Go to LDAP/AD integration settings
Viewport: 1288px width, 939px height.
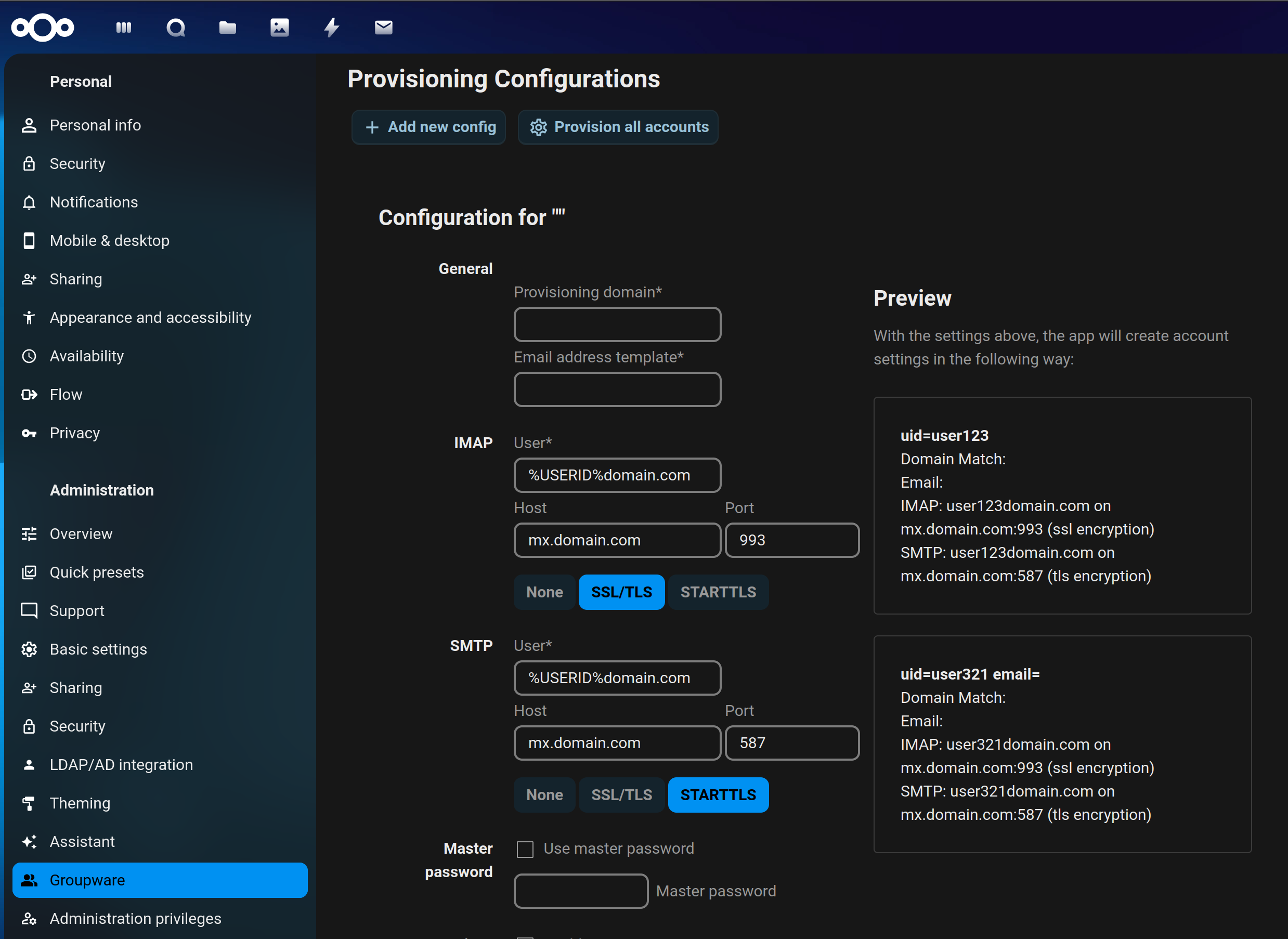click(x=121, y=764)
